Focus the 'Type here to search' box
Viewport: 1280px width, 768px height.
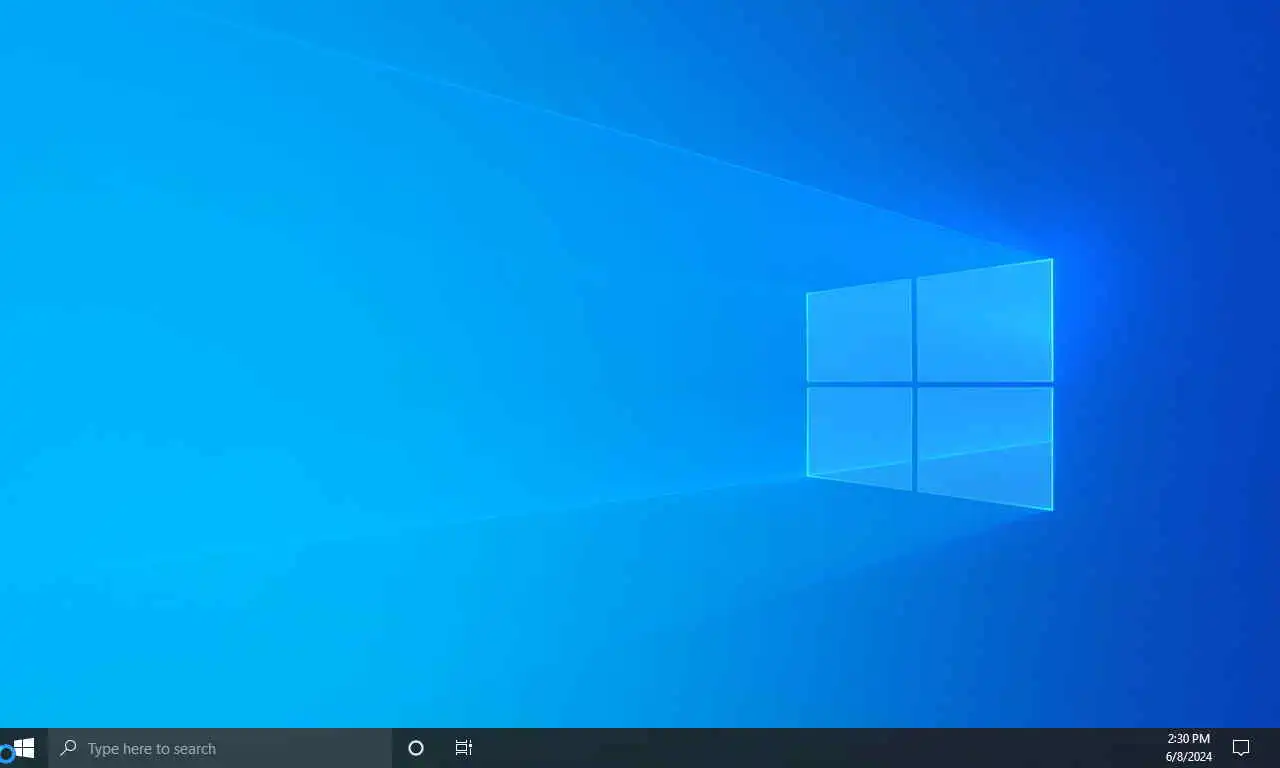pyautogui.click(x=220, y=748)
